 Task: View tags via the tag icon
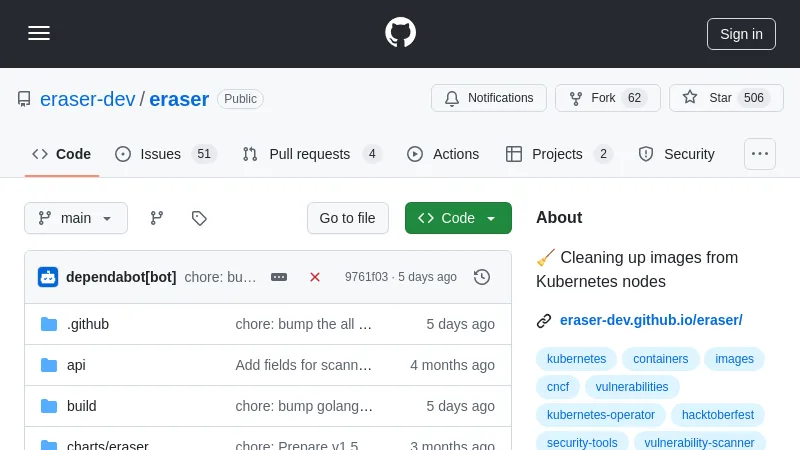point(199,218)
